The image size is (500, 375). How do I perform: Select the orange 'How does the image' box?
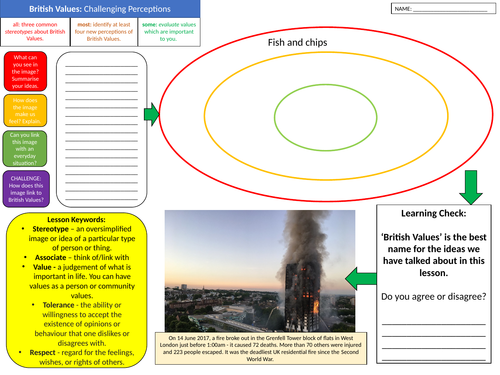[x=25, y=111]
